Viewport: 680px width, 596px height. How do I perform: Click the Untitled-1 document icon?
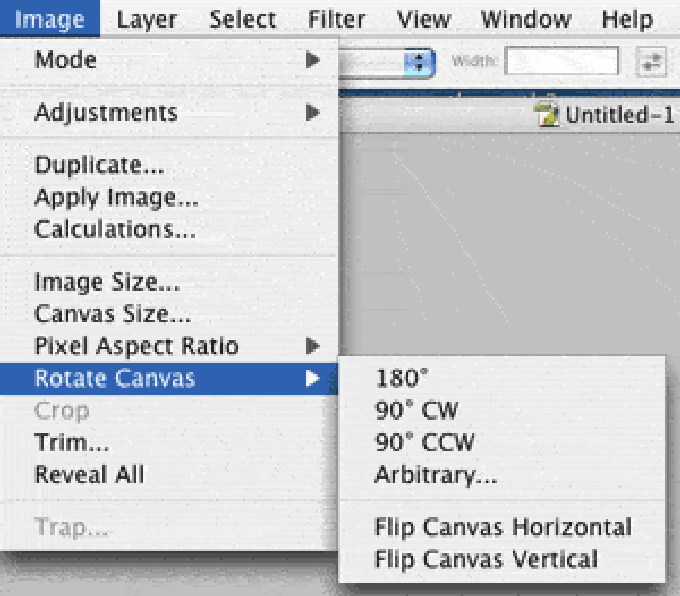point(546,114)
